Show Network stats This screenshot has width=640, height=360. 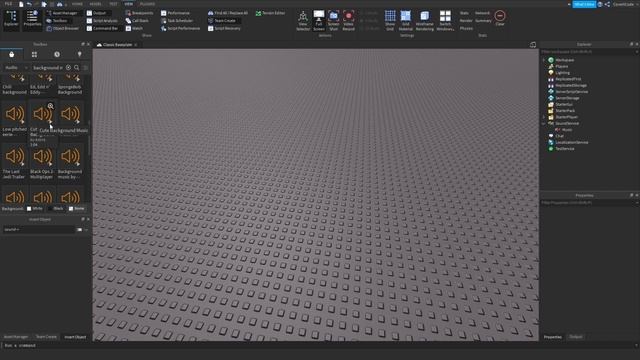point(482,13)
